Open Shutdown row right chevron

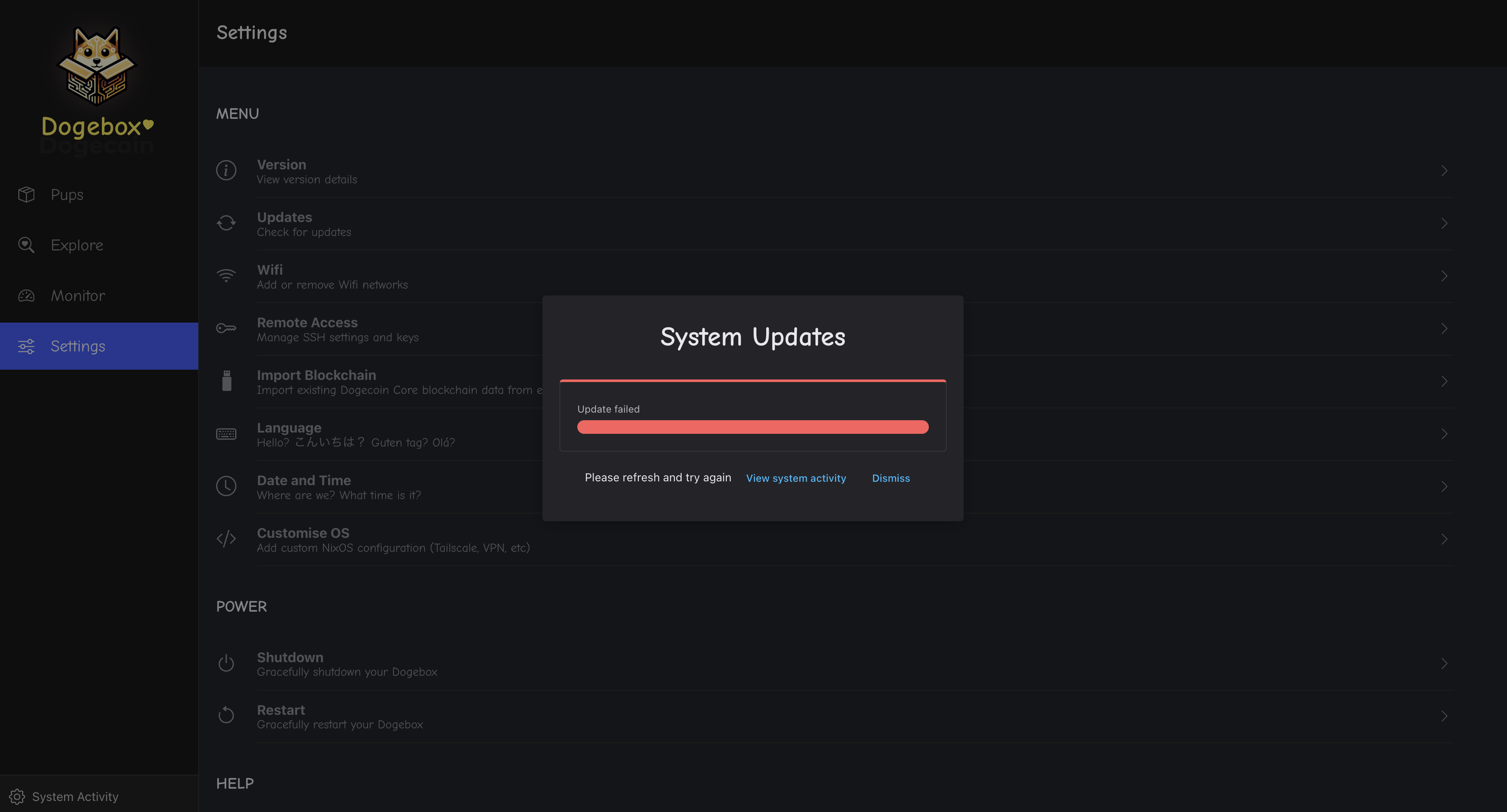pyautogui.click(x=1444, y=663)
